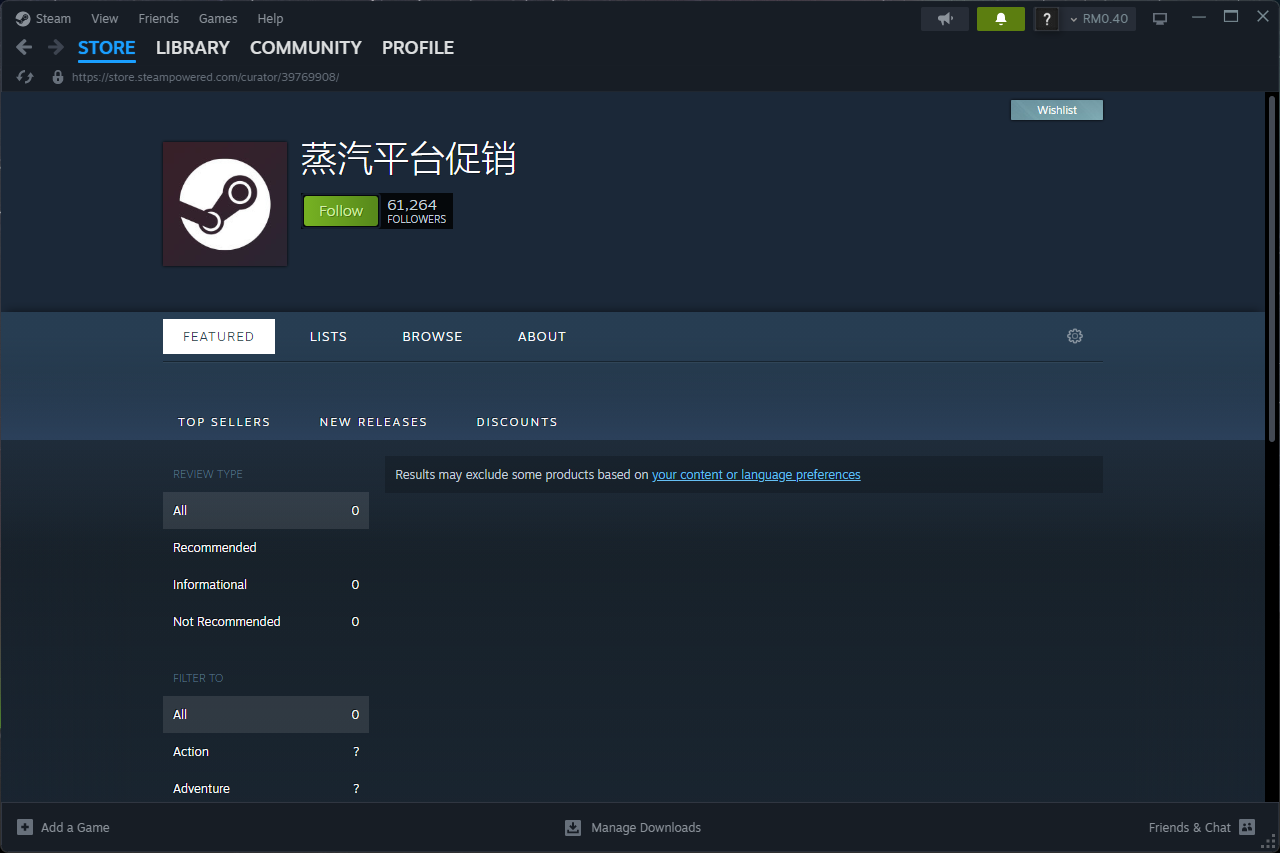Switch to the ABOUT tab
The image size is (1280, 853).
[x=542, y=336]
